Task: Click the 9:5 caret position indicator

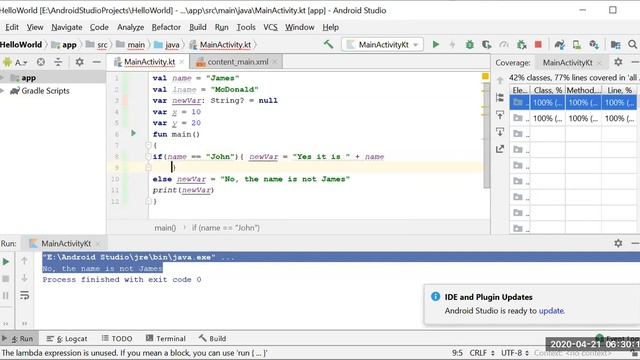Action: (x=457, y=353)
